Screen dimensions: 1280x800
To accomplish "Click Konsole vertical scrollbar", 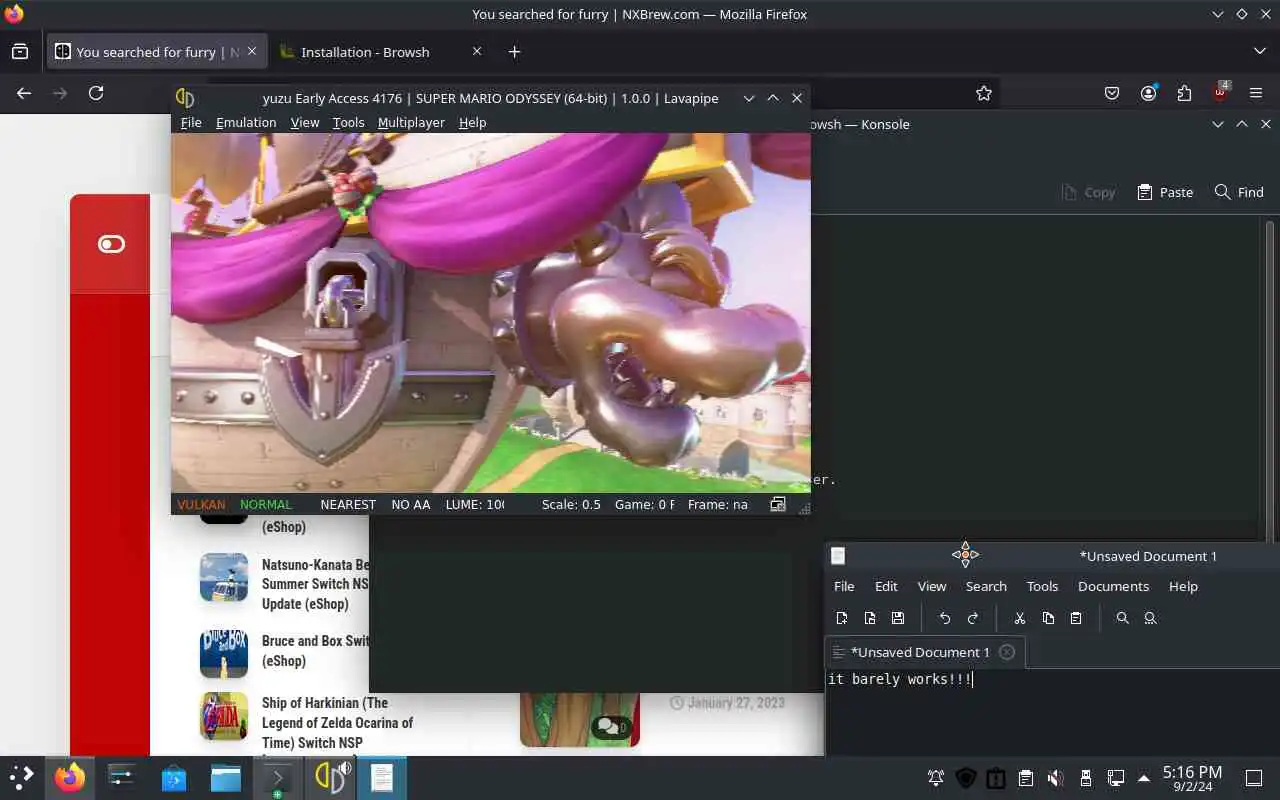I will click(1271, 380).
